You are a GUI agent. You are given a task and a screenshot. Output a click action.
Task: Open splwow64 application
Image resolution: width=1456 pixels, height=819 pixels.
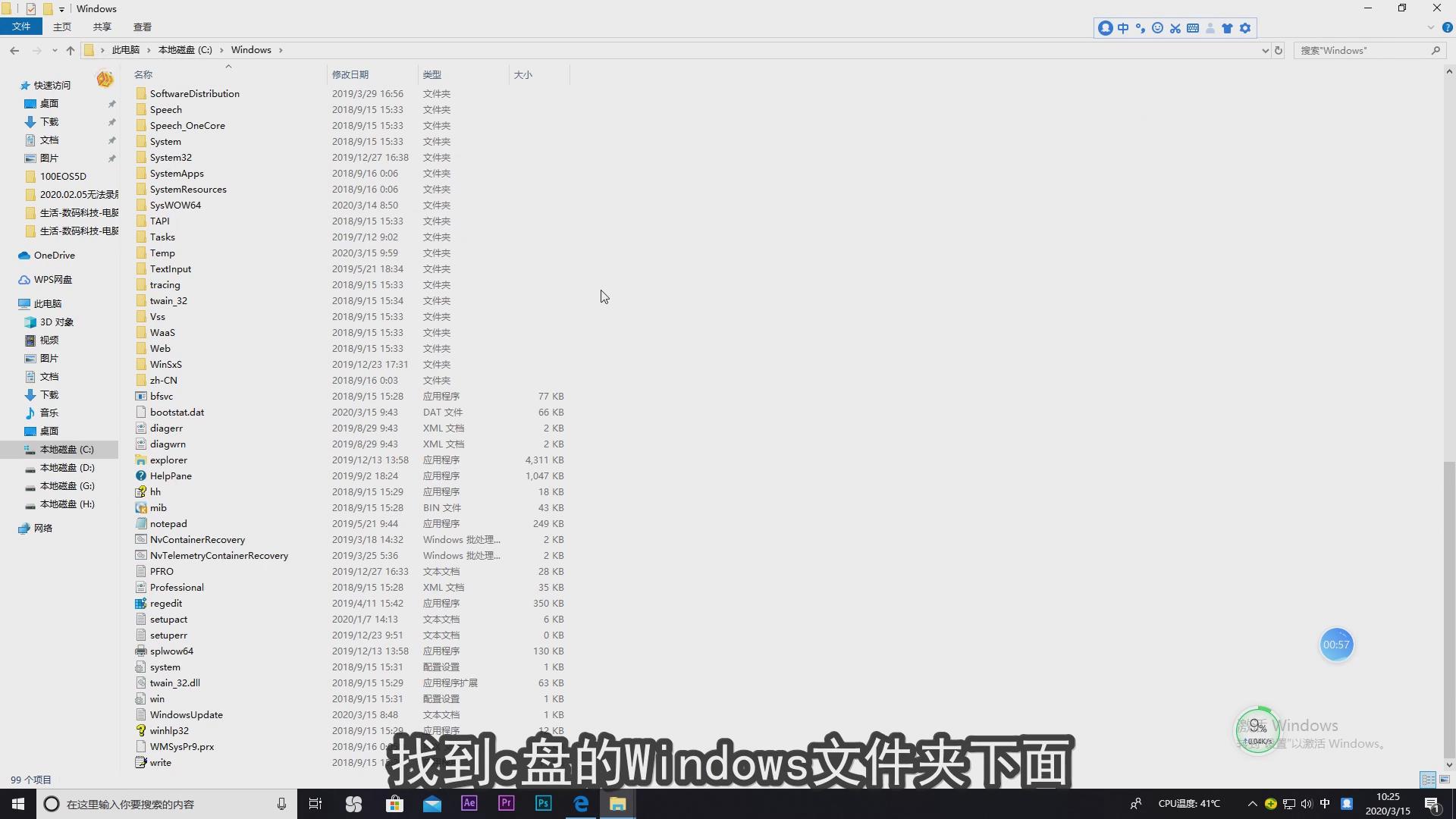click(172, 651)
